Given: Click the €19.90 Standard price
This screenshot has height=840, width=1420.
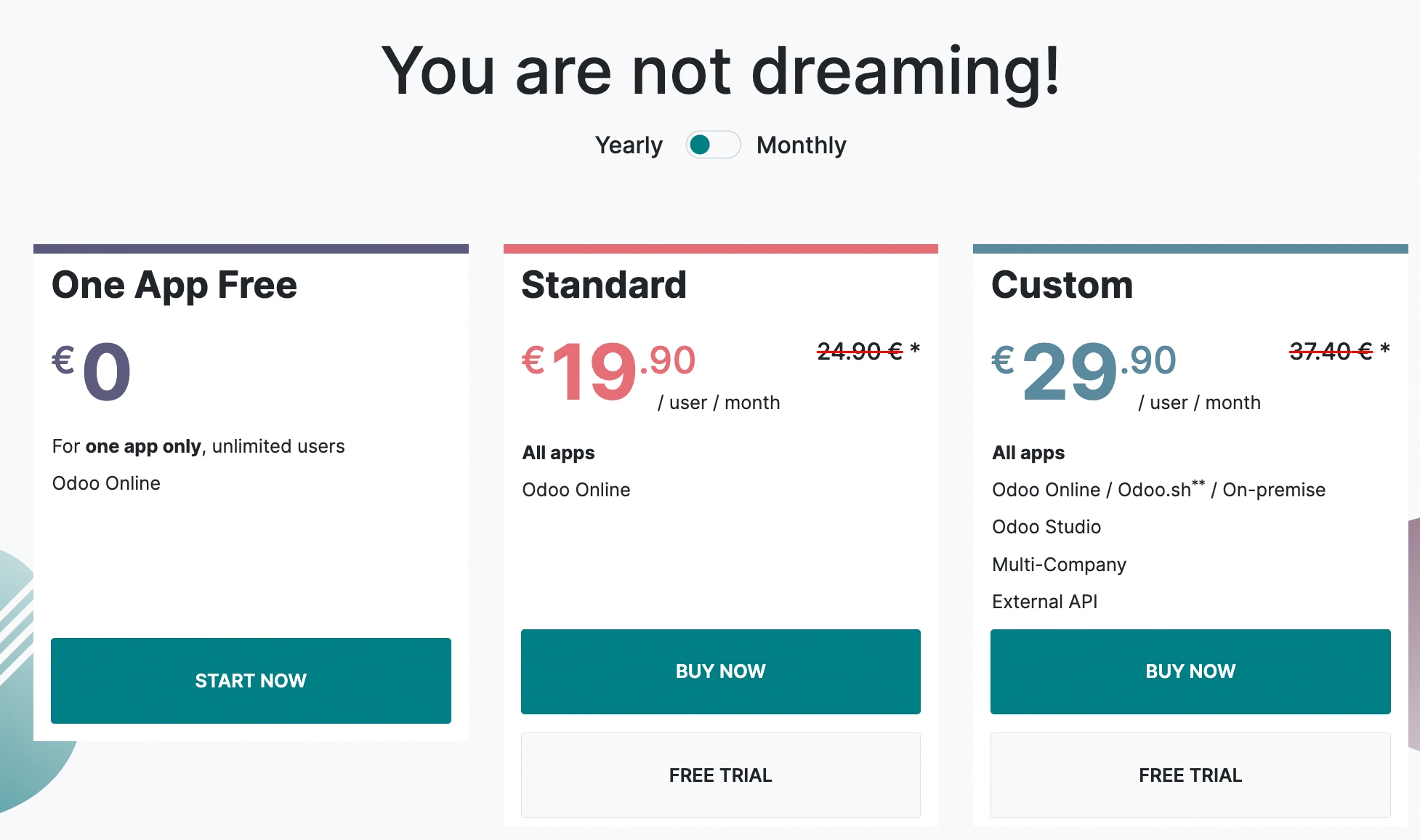Looking at the screenshot, I should (x=609, y=371).
